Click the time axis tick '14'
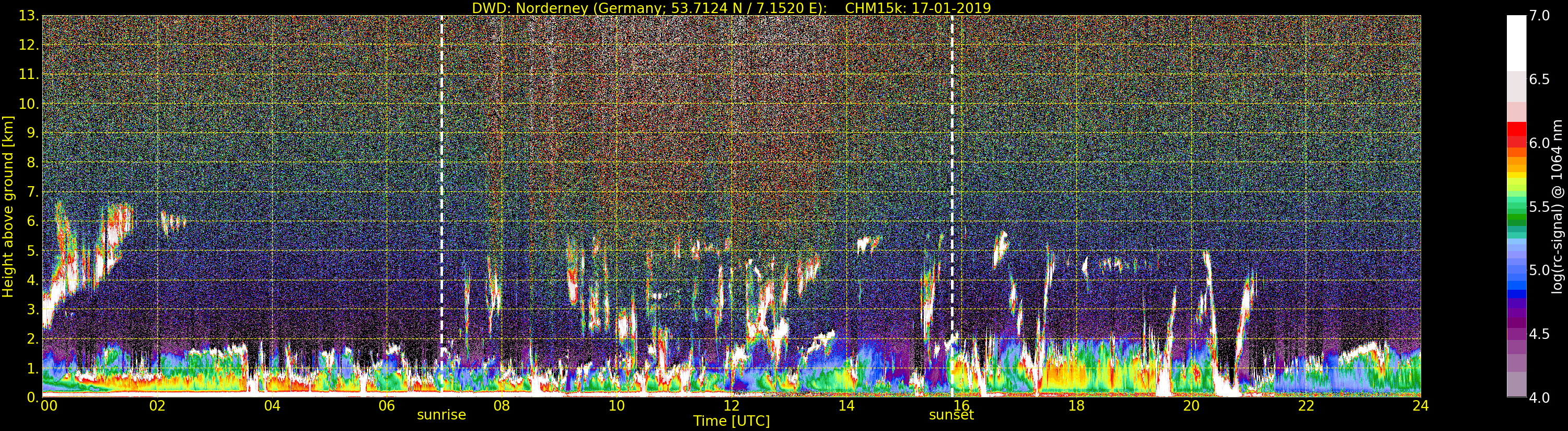Viewport: 1568px width, 431px height. coord(846,405)
